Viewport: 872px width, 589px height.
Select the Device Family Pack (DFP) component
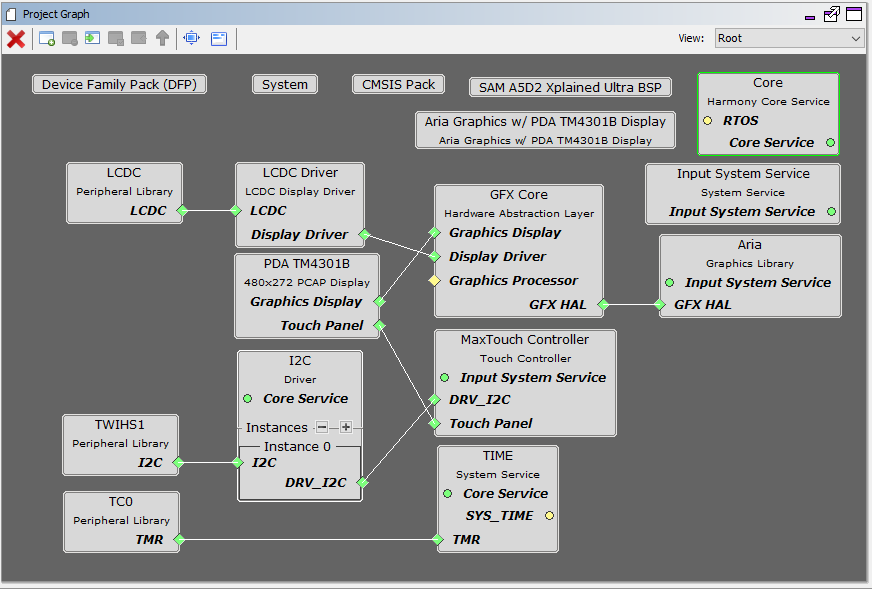[120, 85]
